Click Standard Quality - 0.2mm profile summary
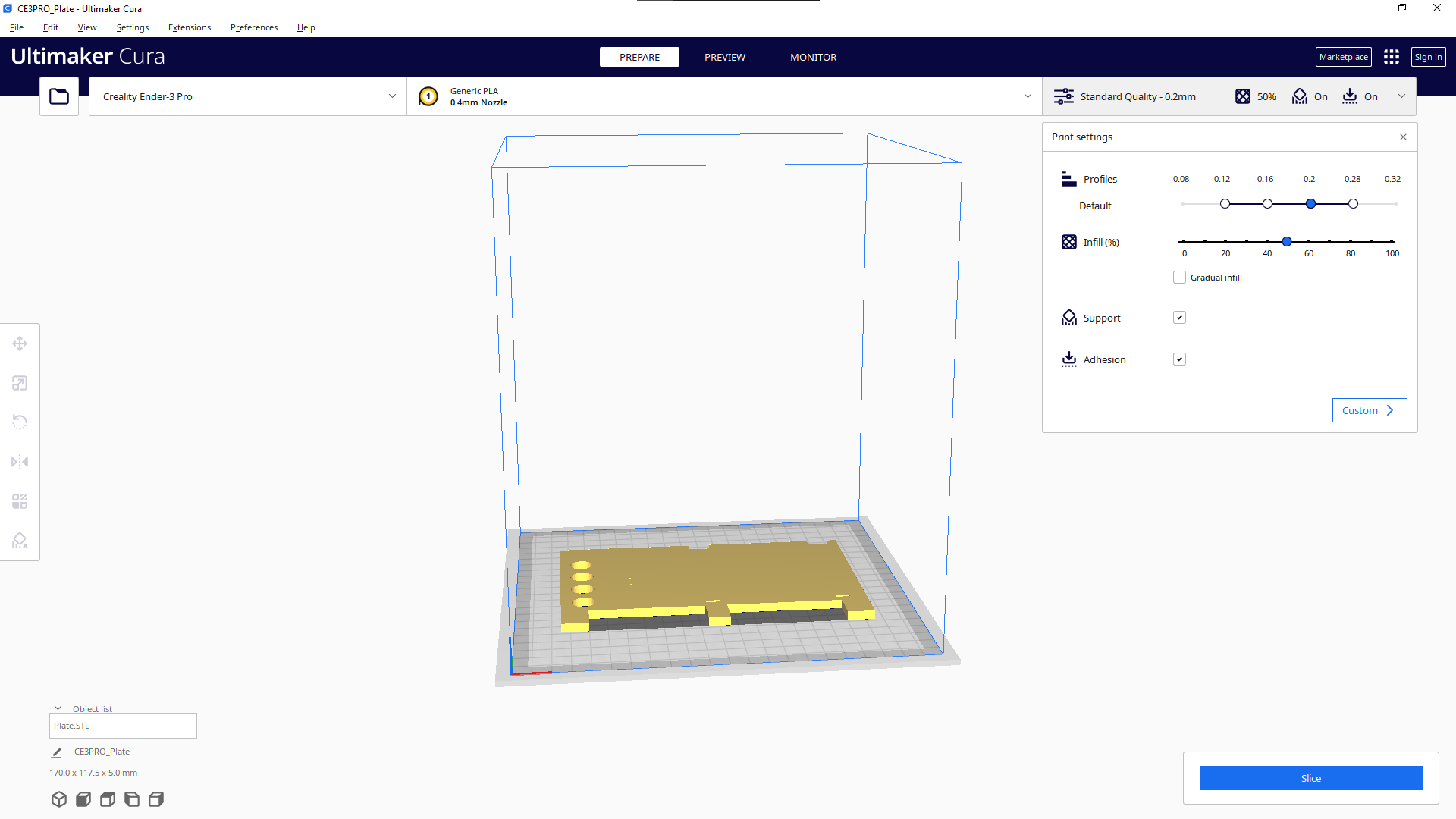Screen dimensions: 1456x819 click(x=1137, y=96)
